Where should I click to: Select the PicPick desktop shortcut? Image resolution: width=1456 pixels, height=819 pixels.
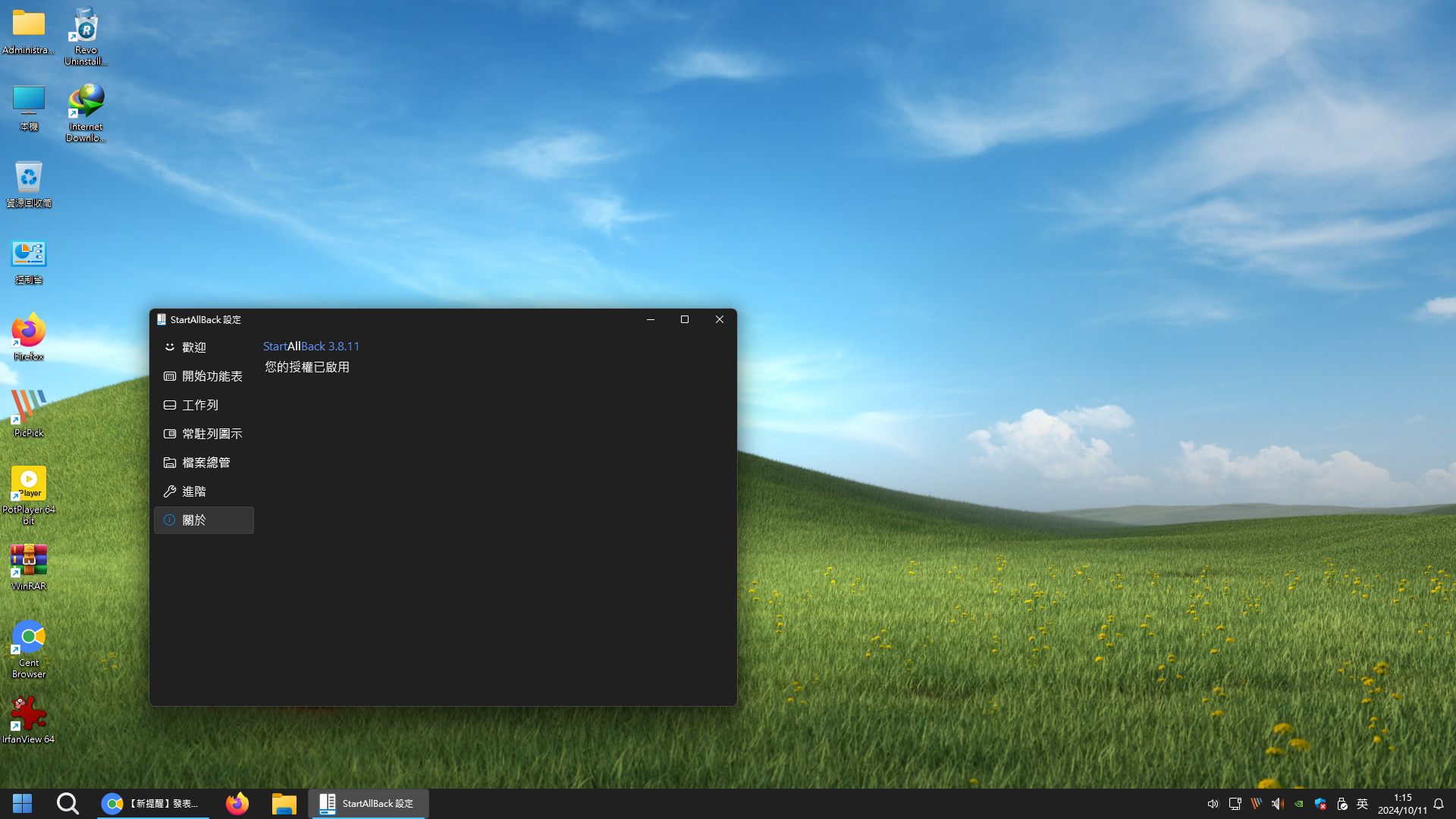tap(29, 414)
